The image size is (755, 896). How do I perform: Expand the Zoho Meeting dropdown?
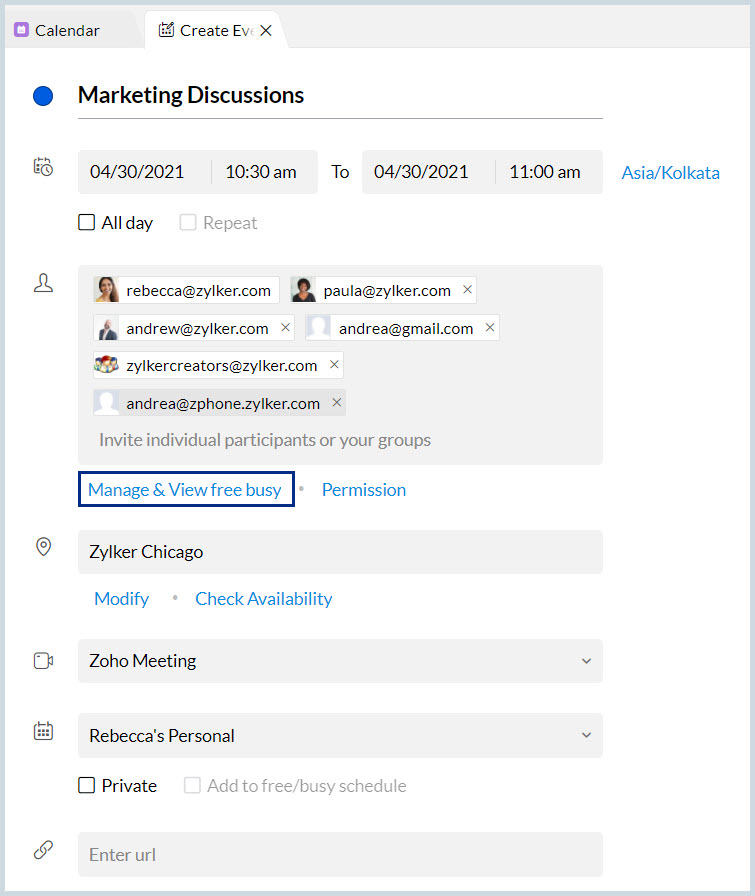(585, 661)
